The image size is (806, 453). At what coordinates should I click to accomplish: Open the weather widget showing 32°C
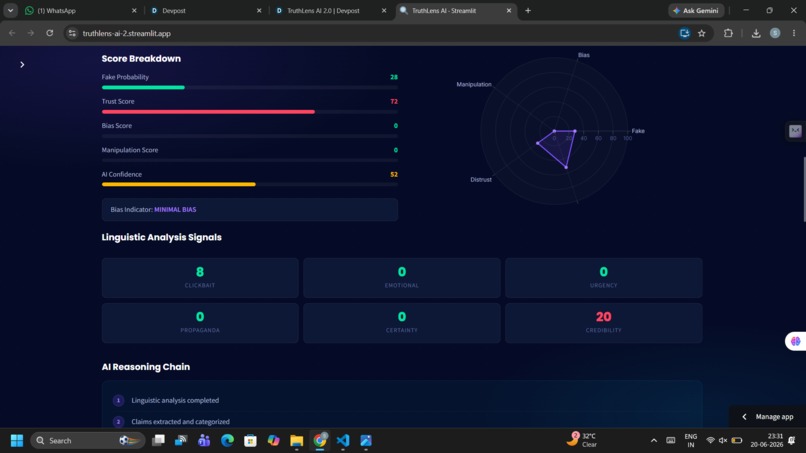click(x=582, y=440)
